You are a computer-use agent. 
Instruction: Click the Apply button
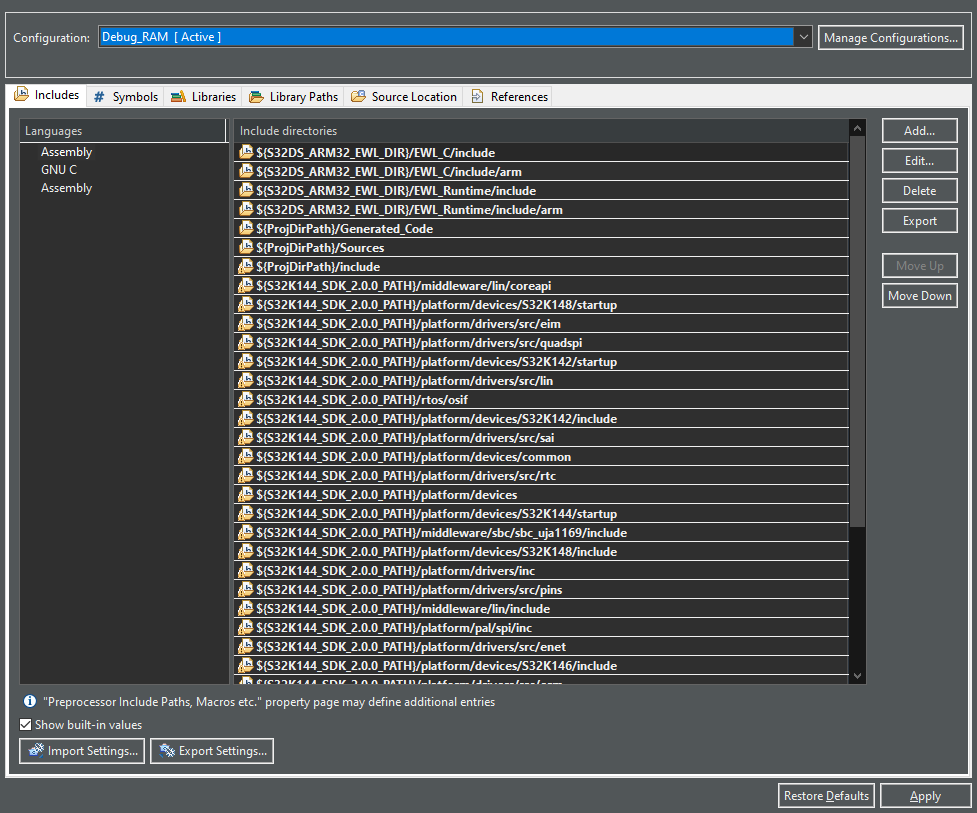tap(925, 795)
